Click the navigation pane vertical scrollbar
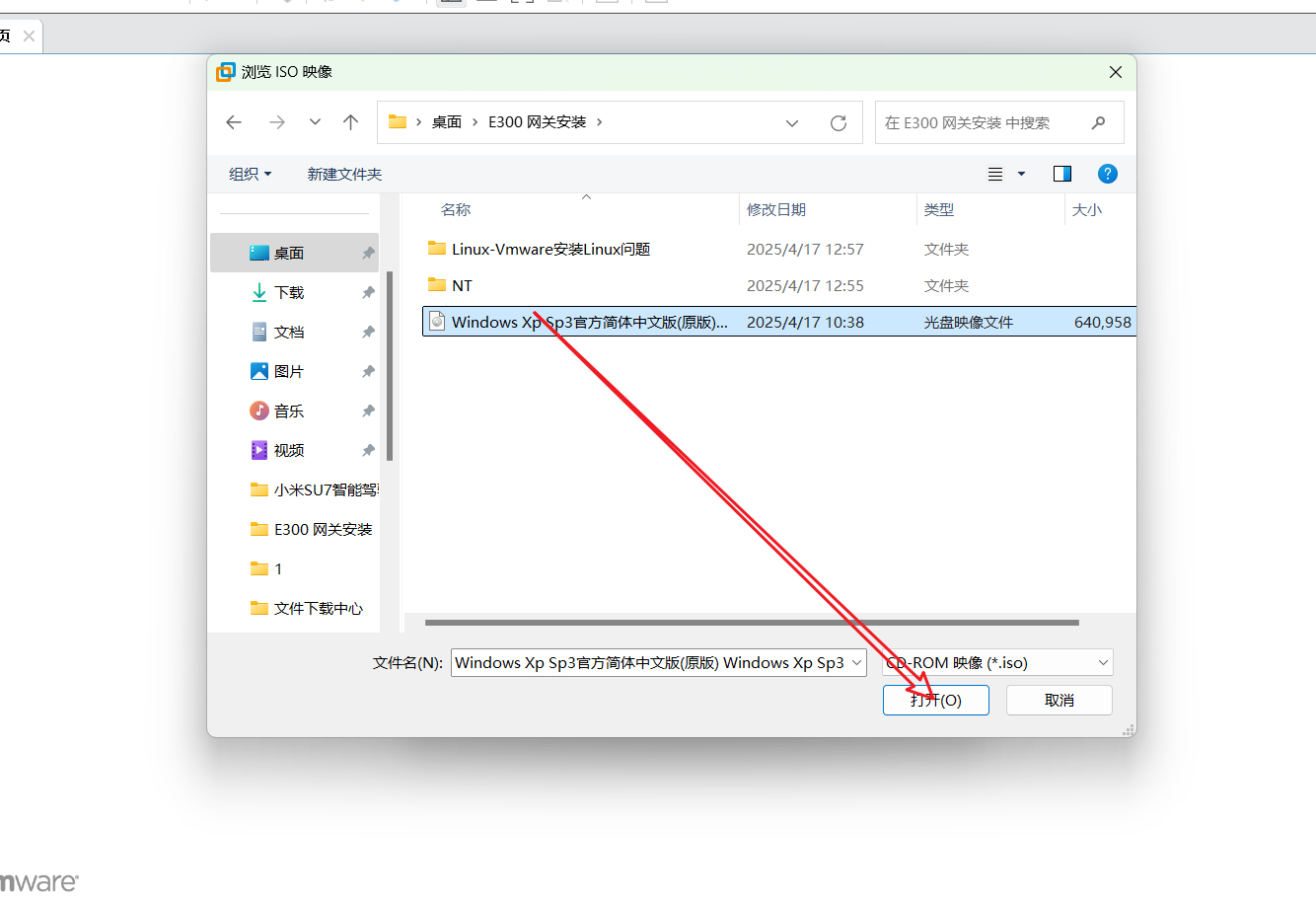This screenshot has height=900, width=1316. pyautogui.click(x=391, y=365)
